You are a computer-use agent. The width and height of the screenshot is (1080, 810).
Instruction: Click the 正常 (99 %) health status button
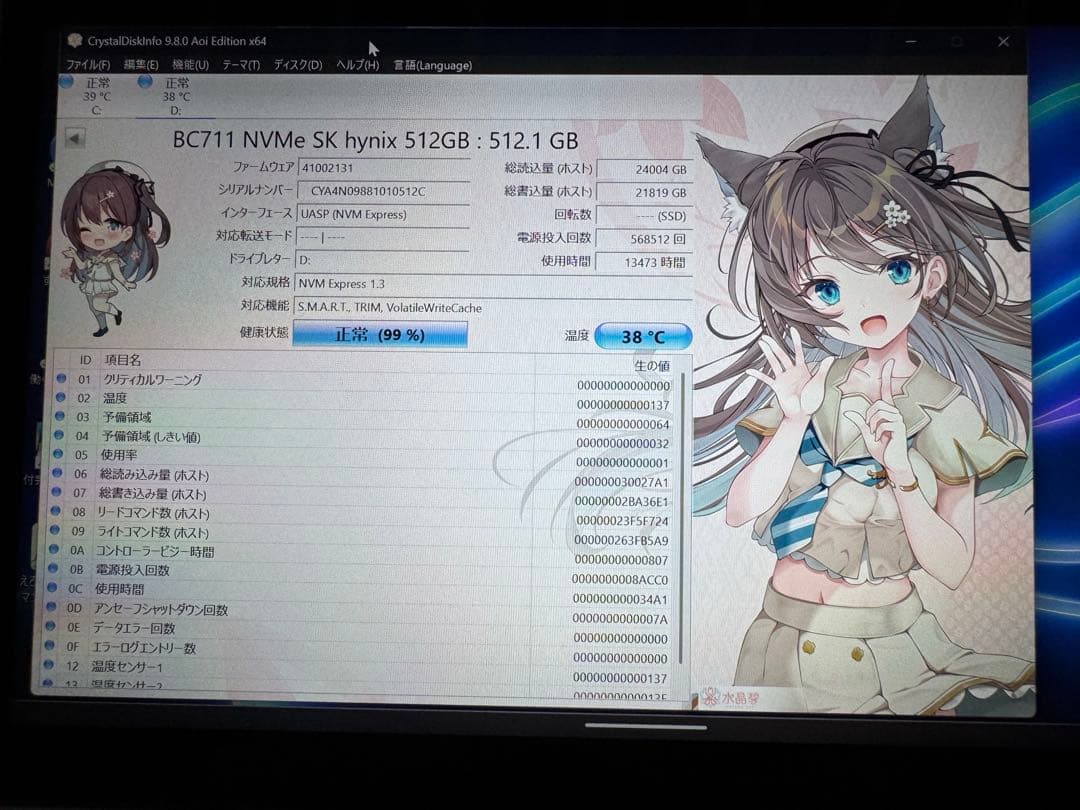(x=380, y=335)
